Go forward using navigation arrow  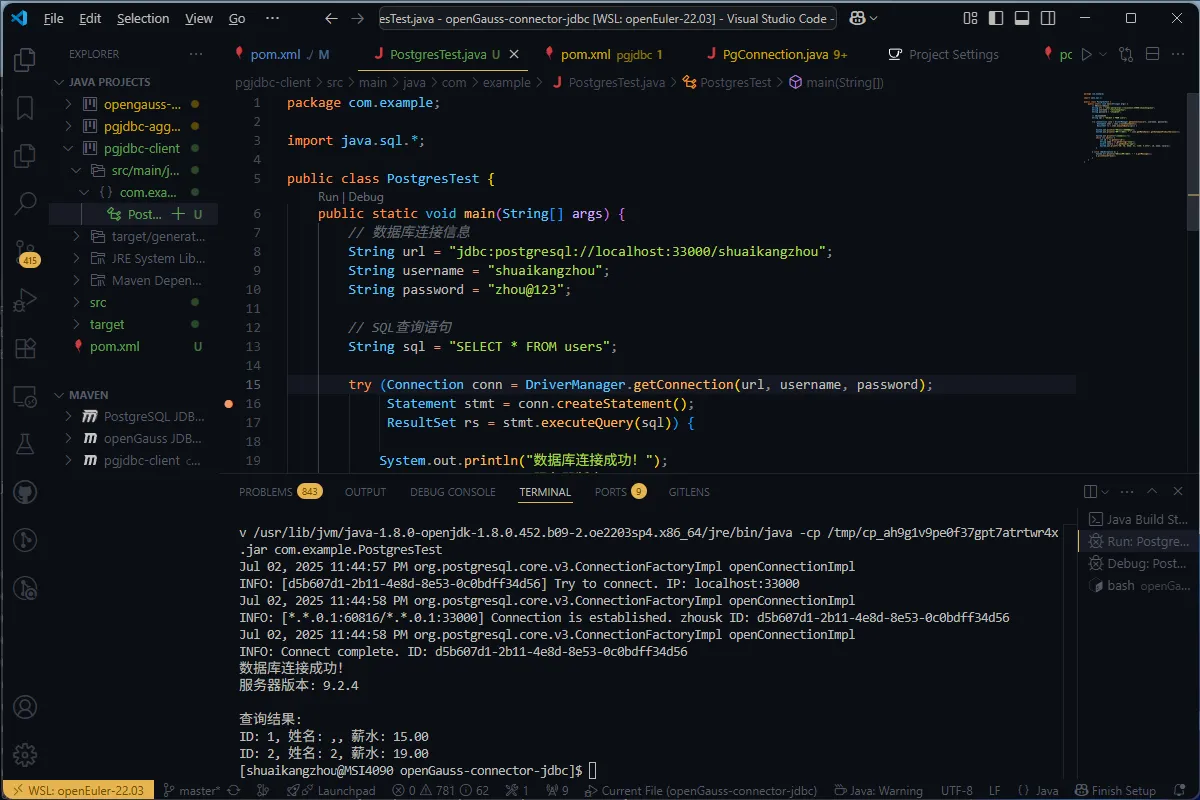(x=358, y=18)
